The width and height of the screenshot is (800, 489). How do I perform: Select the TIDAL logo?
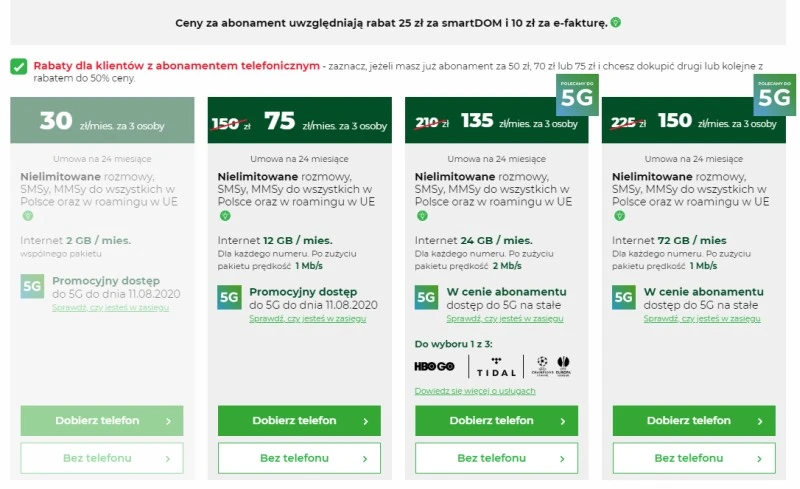tap(497, 366)
